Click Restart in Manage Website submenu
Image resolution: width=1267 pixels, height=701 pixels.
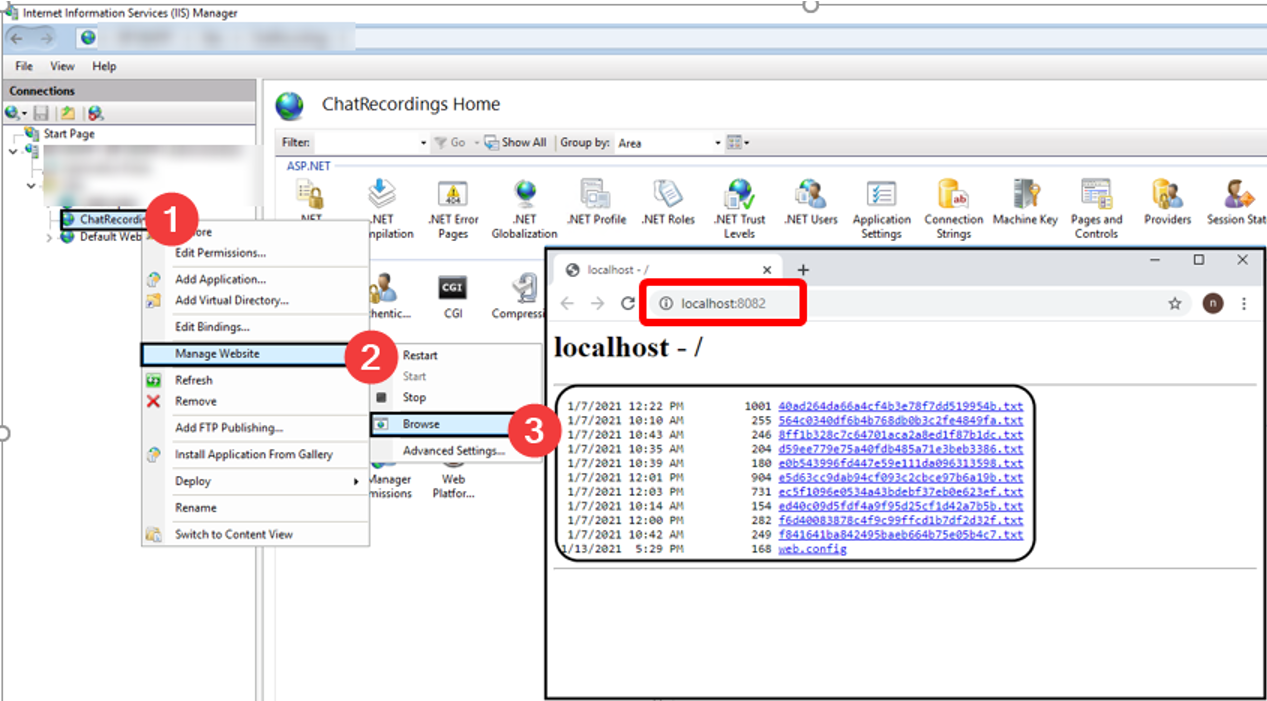(x=456, y=355)
